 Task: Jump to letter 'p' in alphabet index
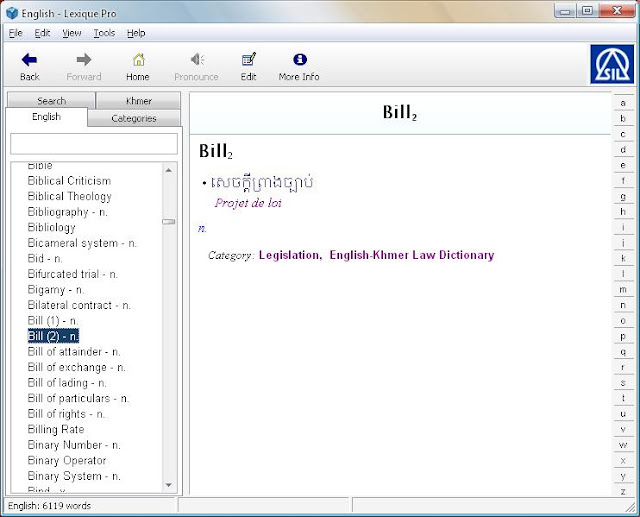tap(623, 336)
